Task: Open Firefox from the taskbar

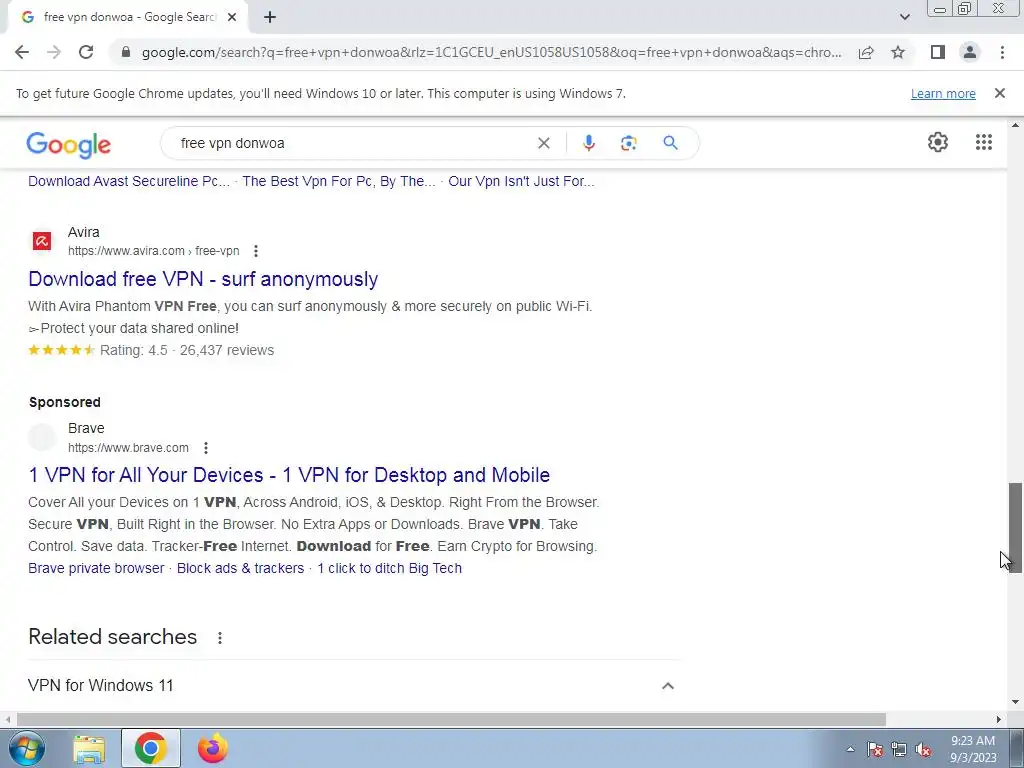Action: (x=213, y=748)
